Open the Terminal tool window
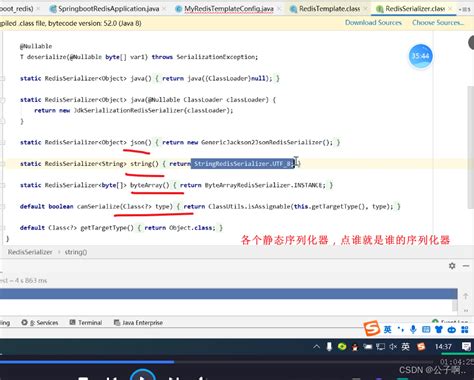Viewport: 474px width, 380px height. tap(86, 323)
